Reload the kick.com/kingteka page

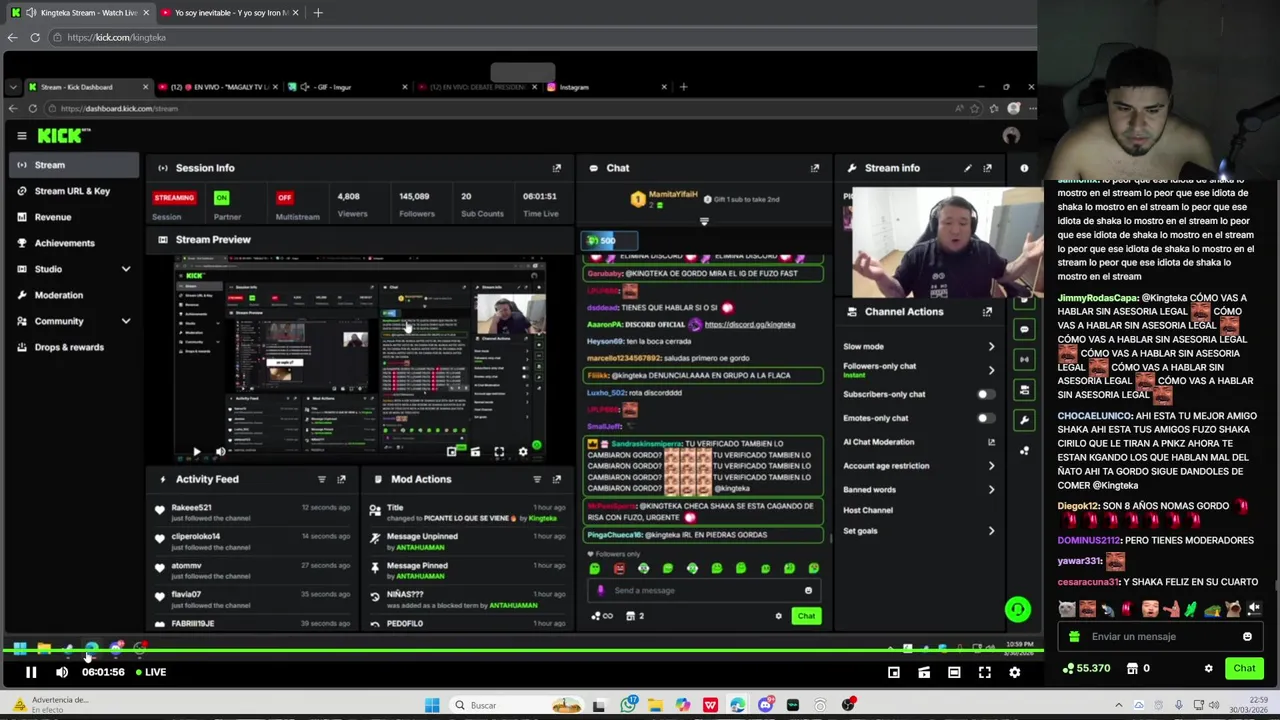pyautogui.click(x=35, y=37)
